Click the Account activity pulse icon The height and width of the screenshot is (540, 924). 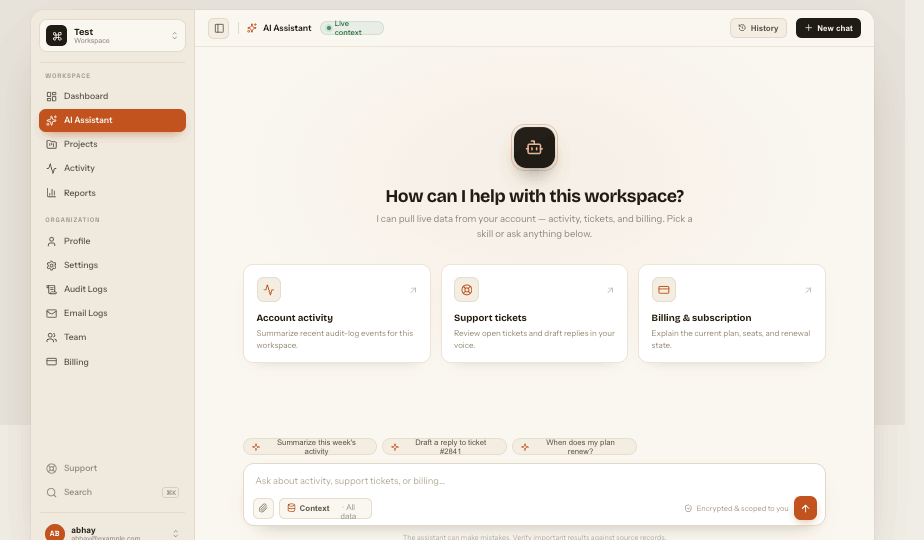[x=269, y=289]
